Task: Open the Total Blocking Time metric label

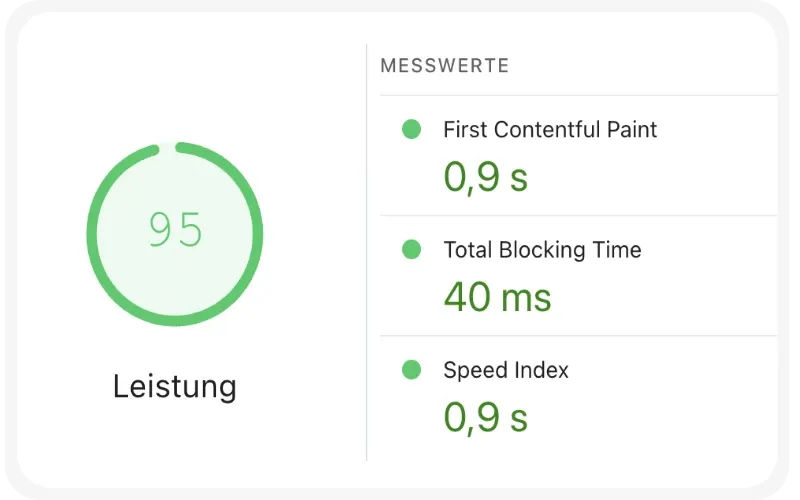Action: [x=542, y=249]
